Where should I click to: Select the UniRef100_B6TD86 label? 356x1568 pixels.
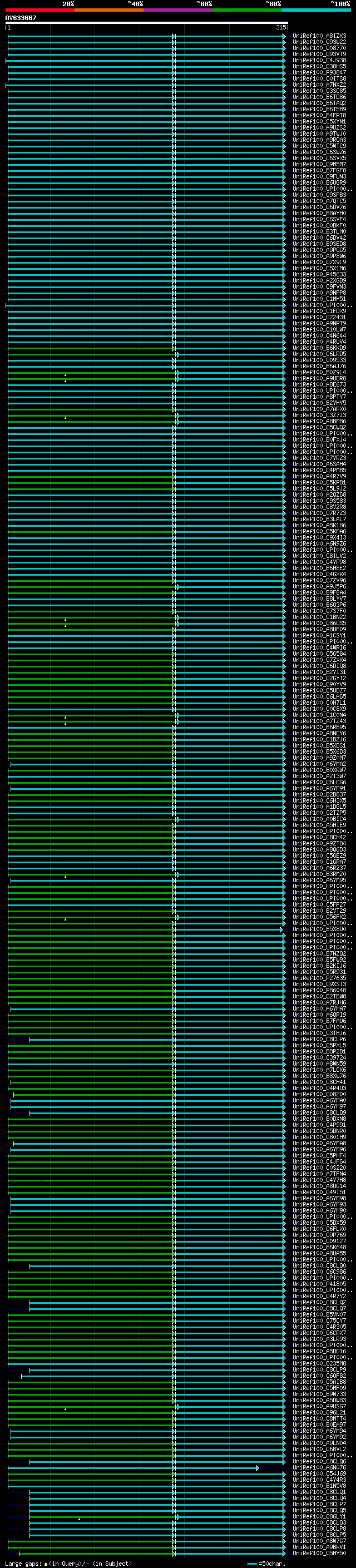[319, 97]
